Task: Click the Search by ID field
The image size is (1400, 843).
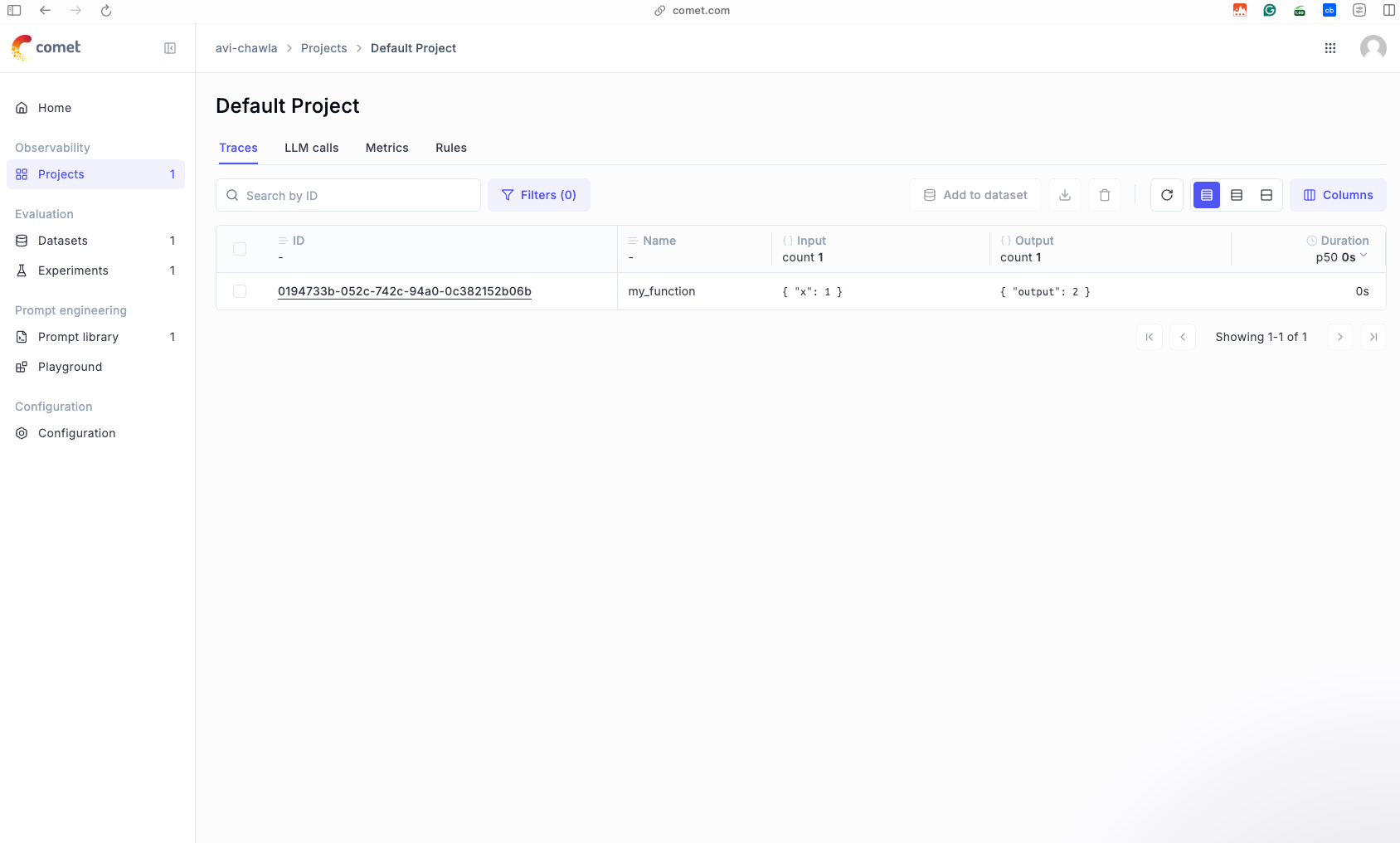Action: [348, 195]
